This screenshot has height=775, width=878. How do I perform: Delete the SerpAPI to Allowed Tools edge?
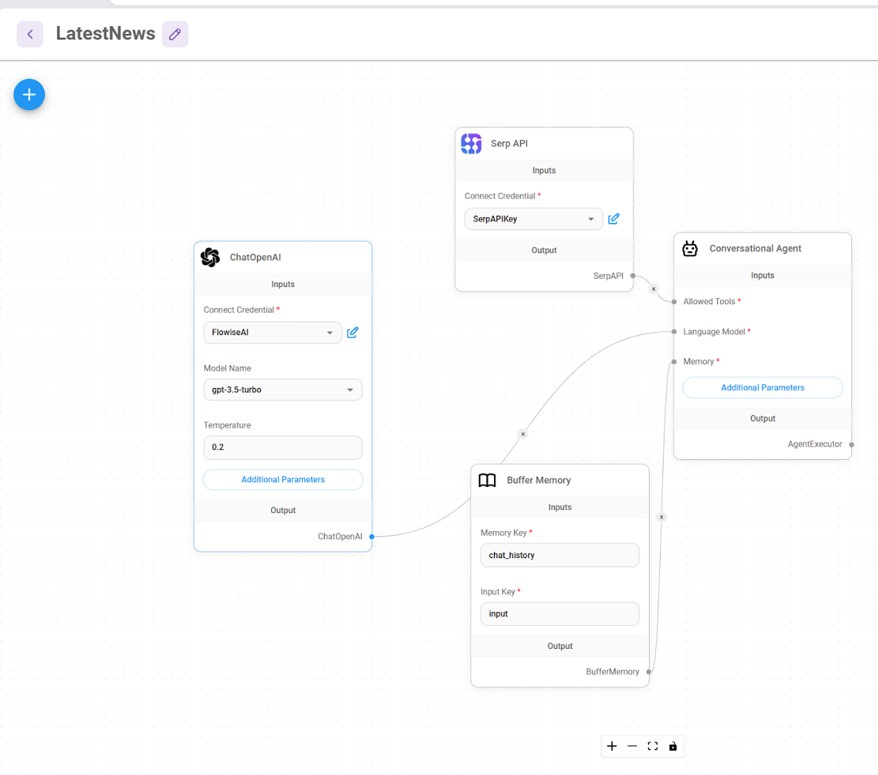(x=653, y=289)
